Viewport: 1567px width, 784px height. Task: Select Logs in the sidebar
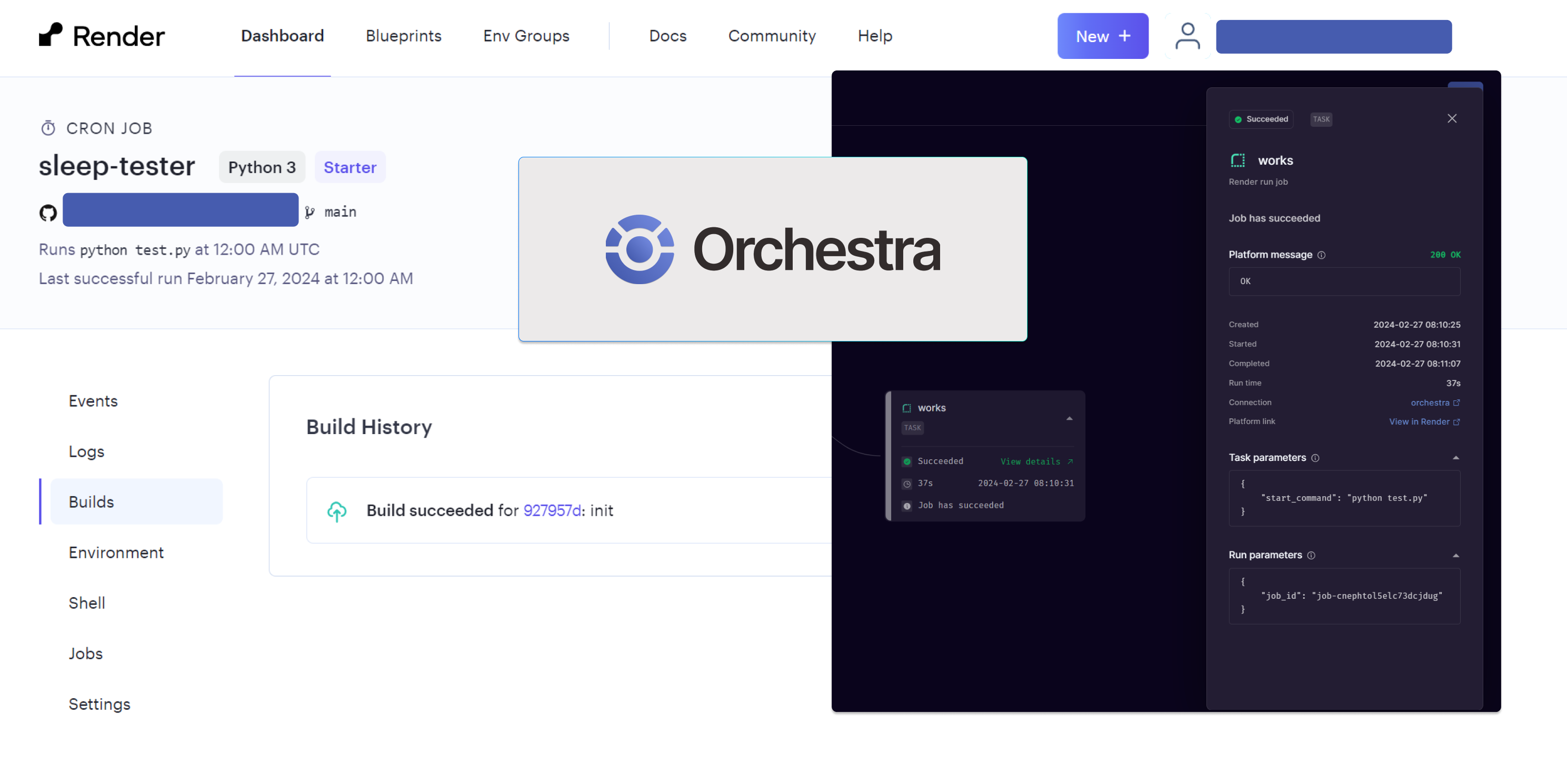point(86,451)
